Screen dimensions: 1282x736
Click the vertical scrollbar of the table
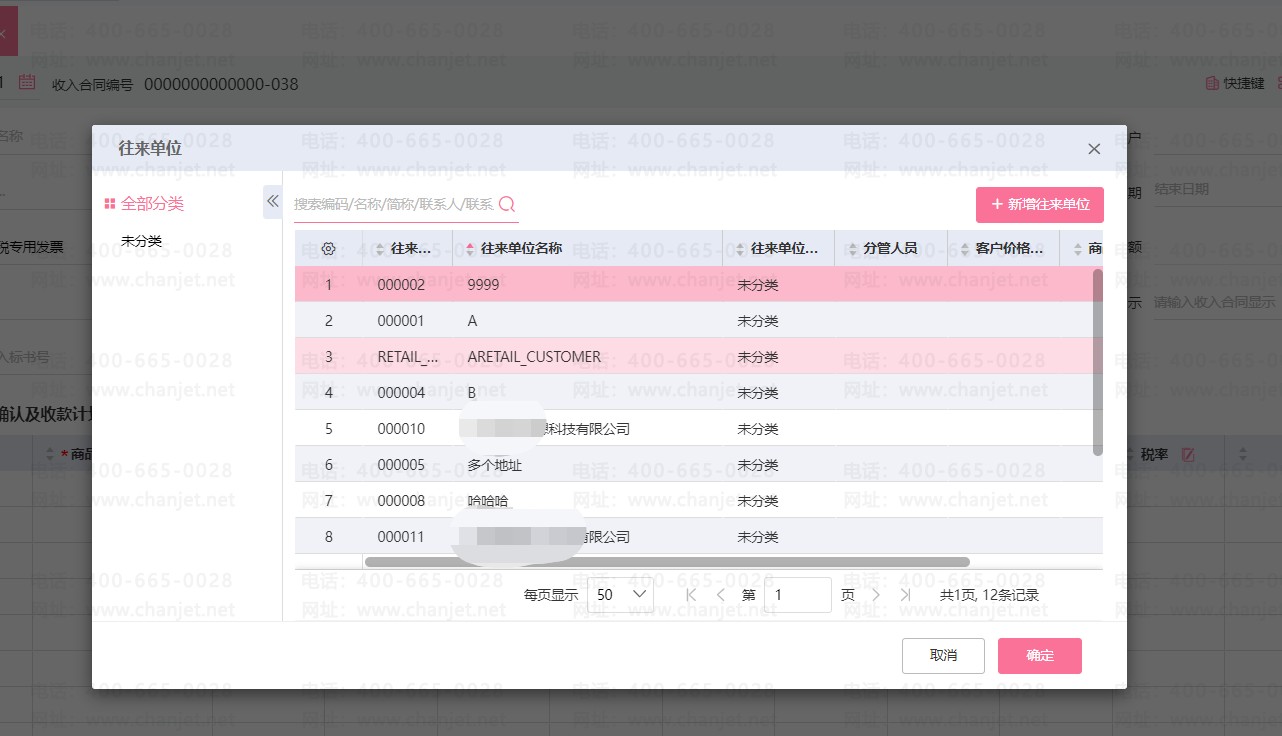pyautogui.click(x=1097, y=362)
